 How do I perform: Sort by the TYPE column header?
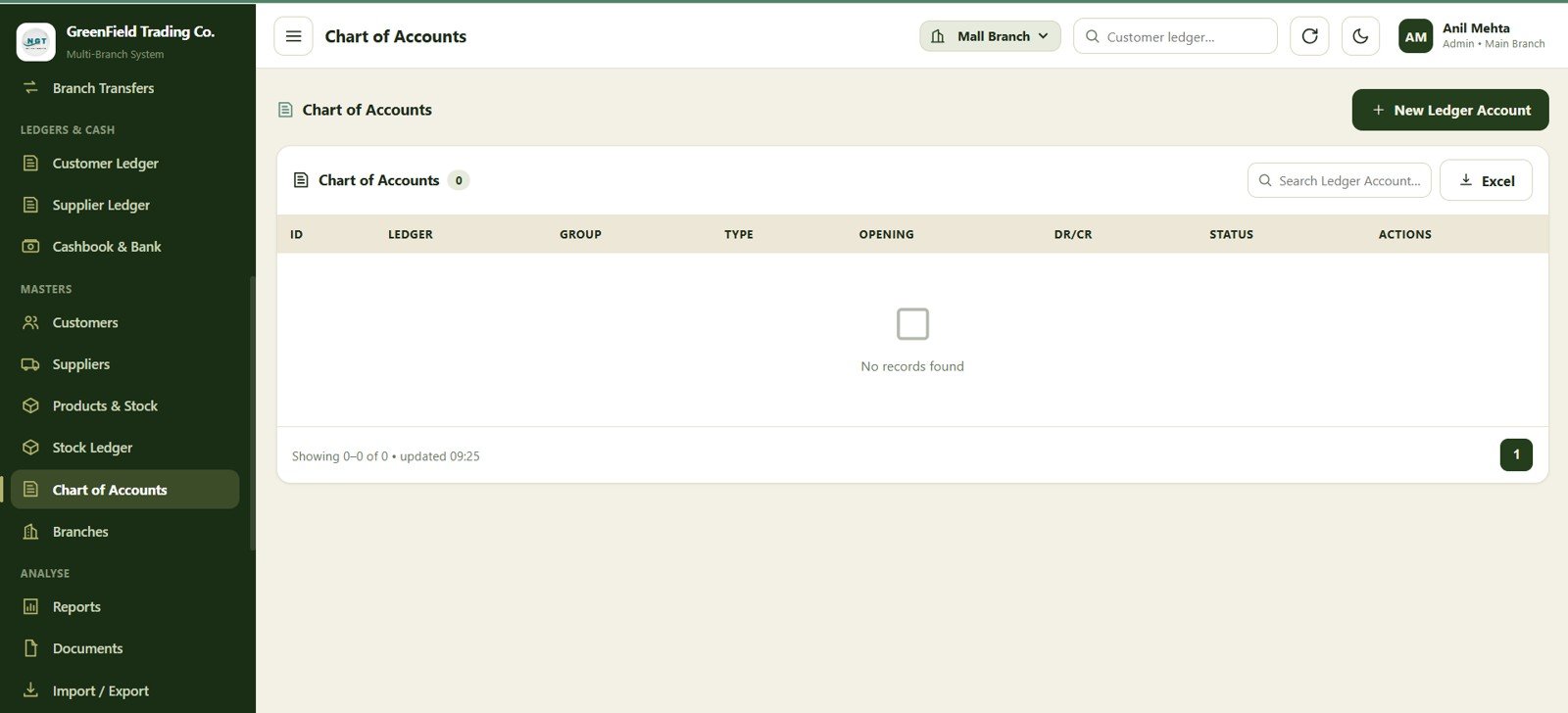coord(739,234)
